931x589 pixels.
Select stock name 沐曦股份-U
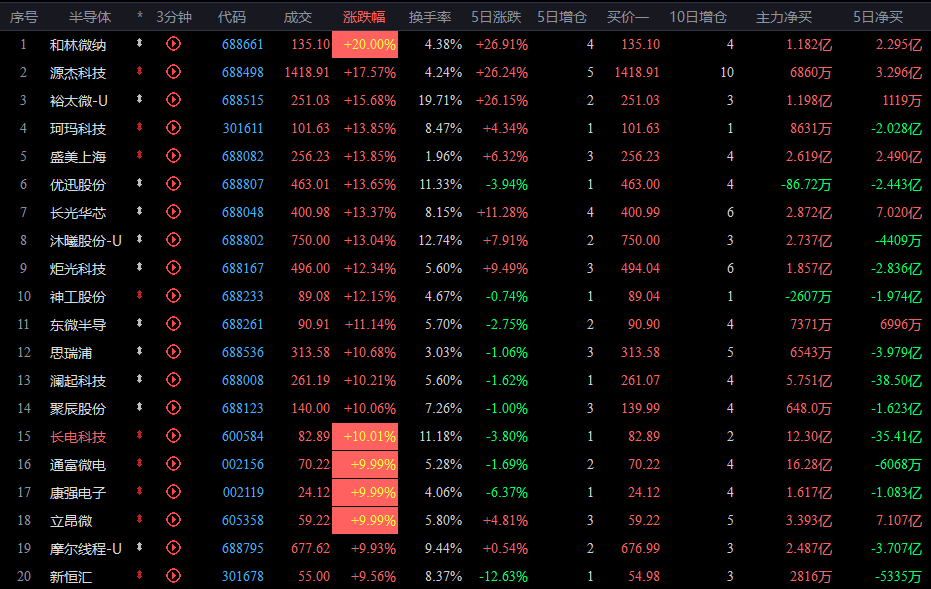click(x=86, y=240)
